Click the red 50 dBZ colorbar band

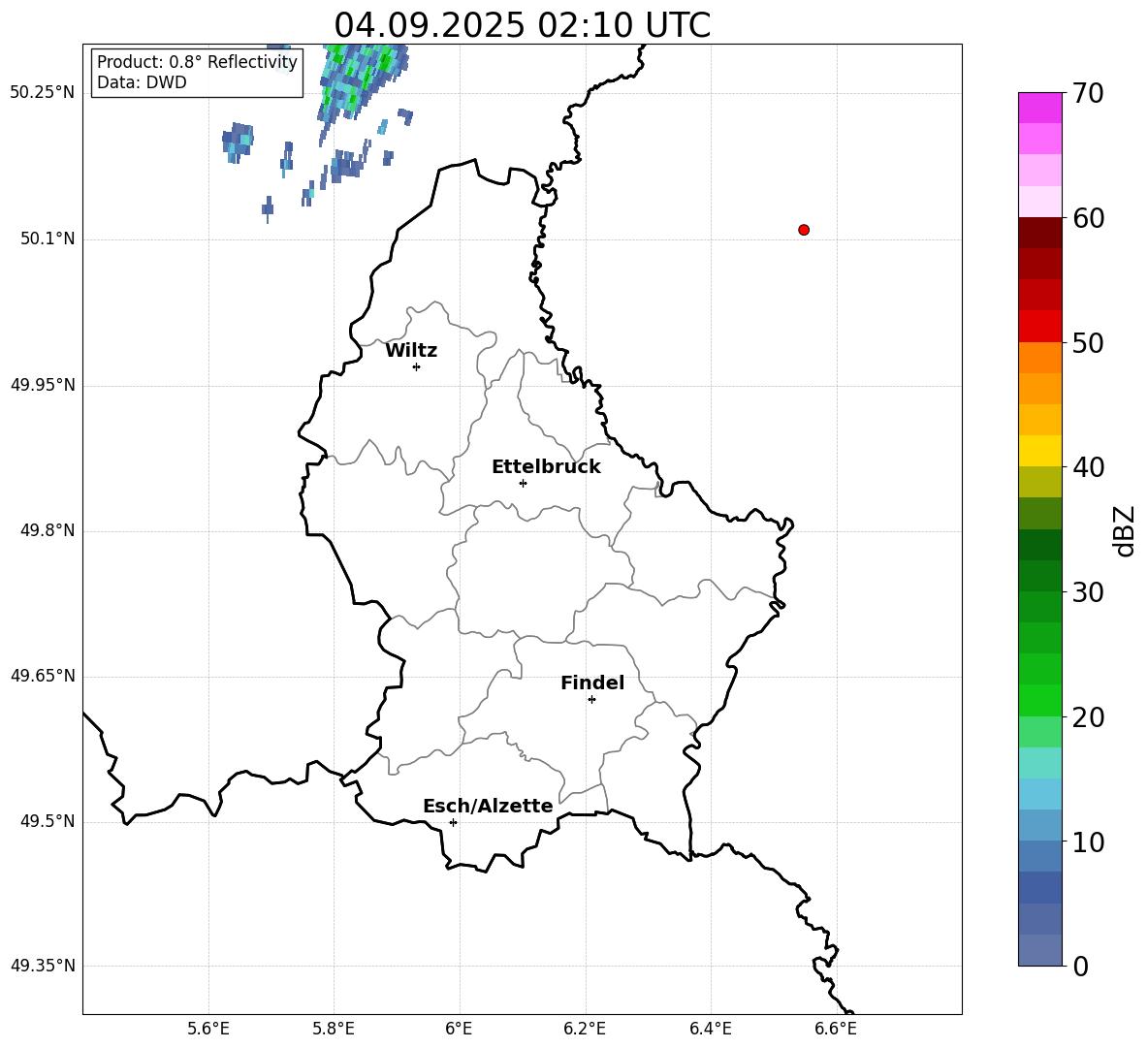pyautogui.click(x=1039, y=326)
